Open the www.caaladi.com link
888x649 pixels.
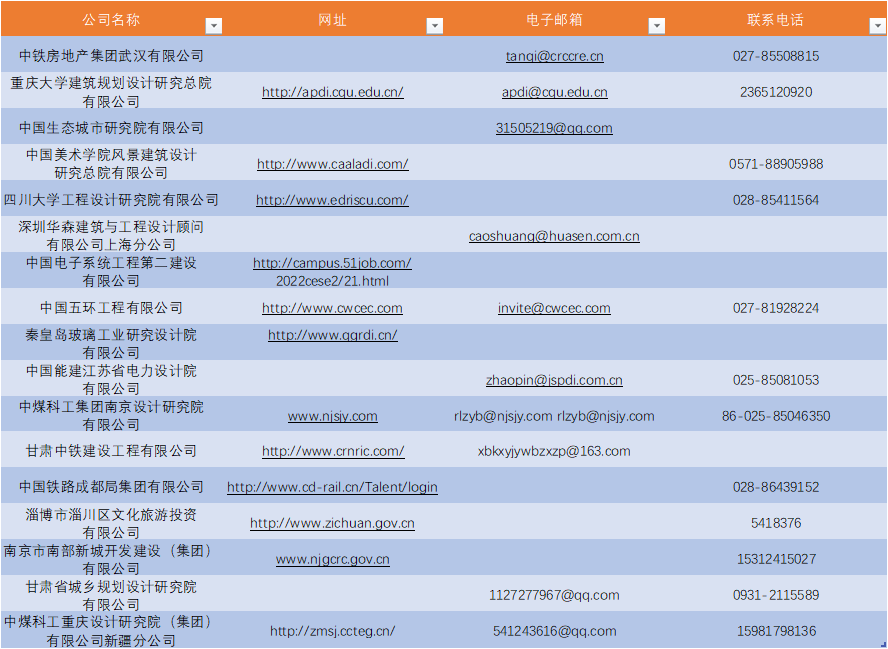click(332, 164)
